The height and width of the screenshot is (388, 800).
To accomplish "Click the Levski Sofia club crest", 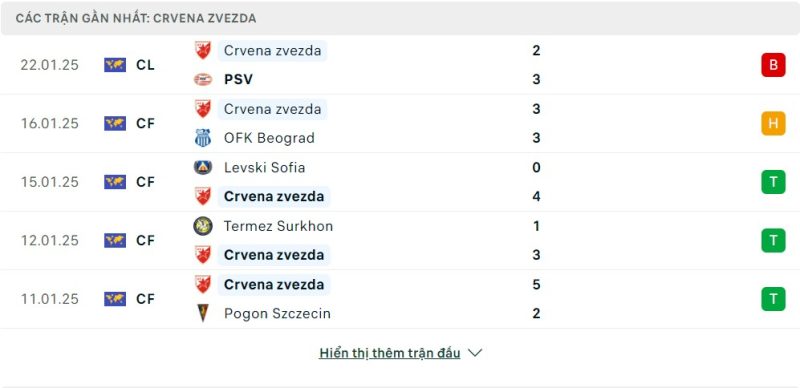I will [x=203, y=167].
